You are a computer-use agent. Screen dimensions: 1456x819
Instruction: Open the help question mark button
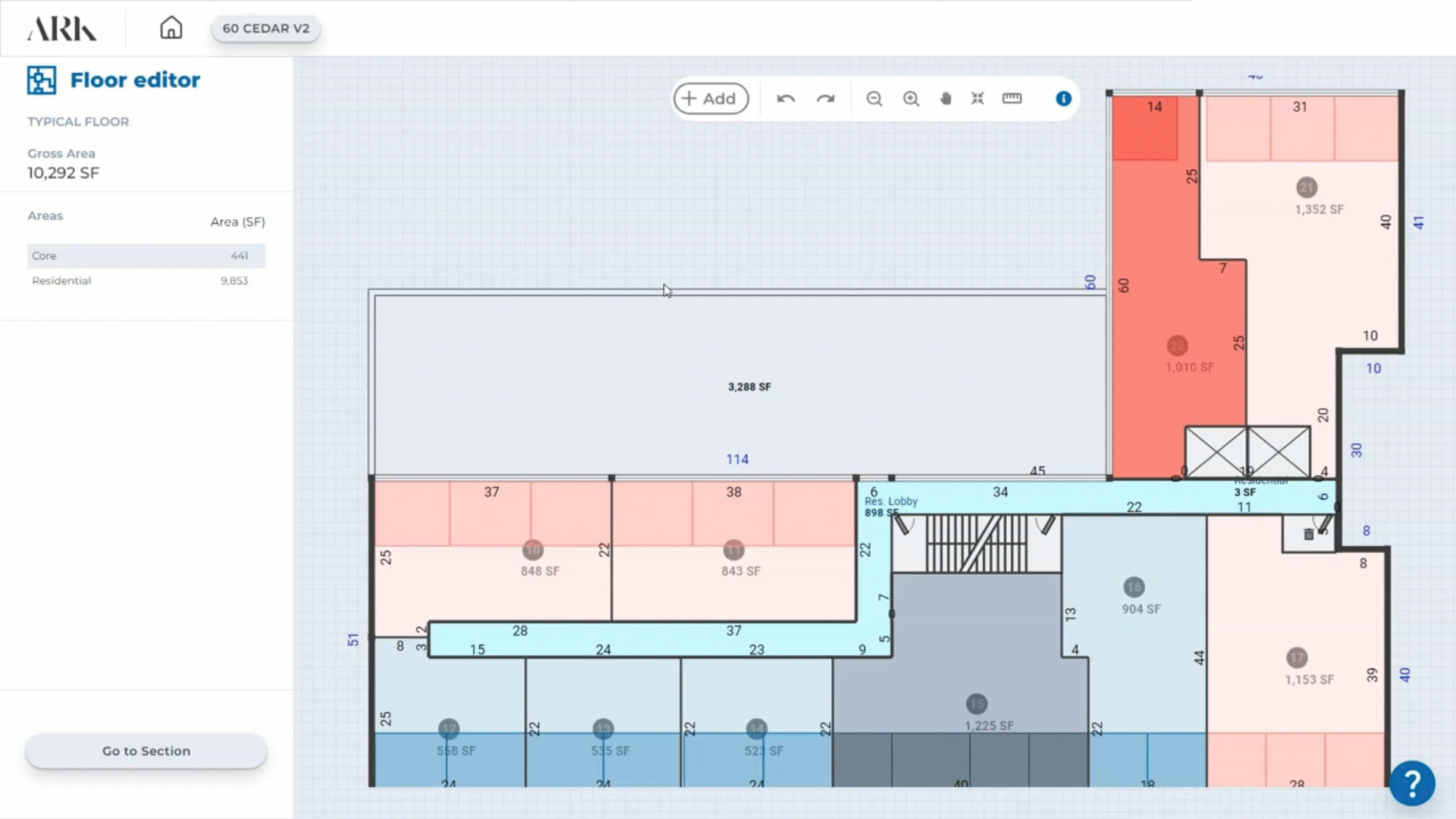(x=1411, y=783)
